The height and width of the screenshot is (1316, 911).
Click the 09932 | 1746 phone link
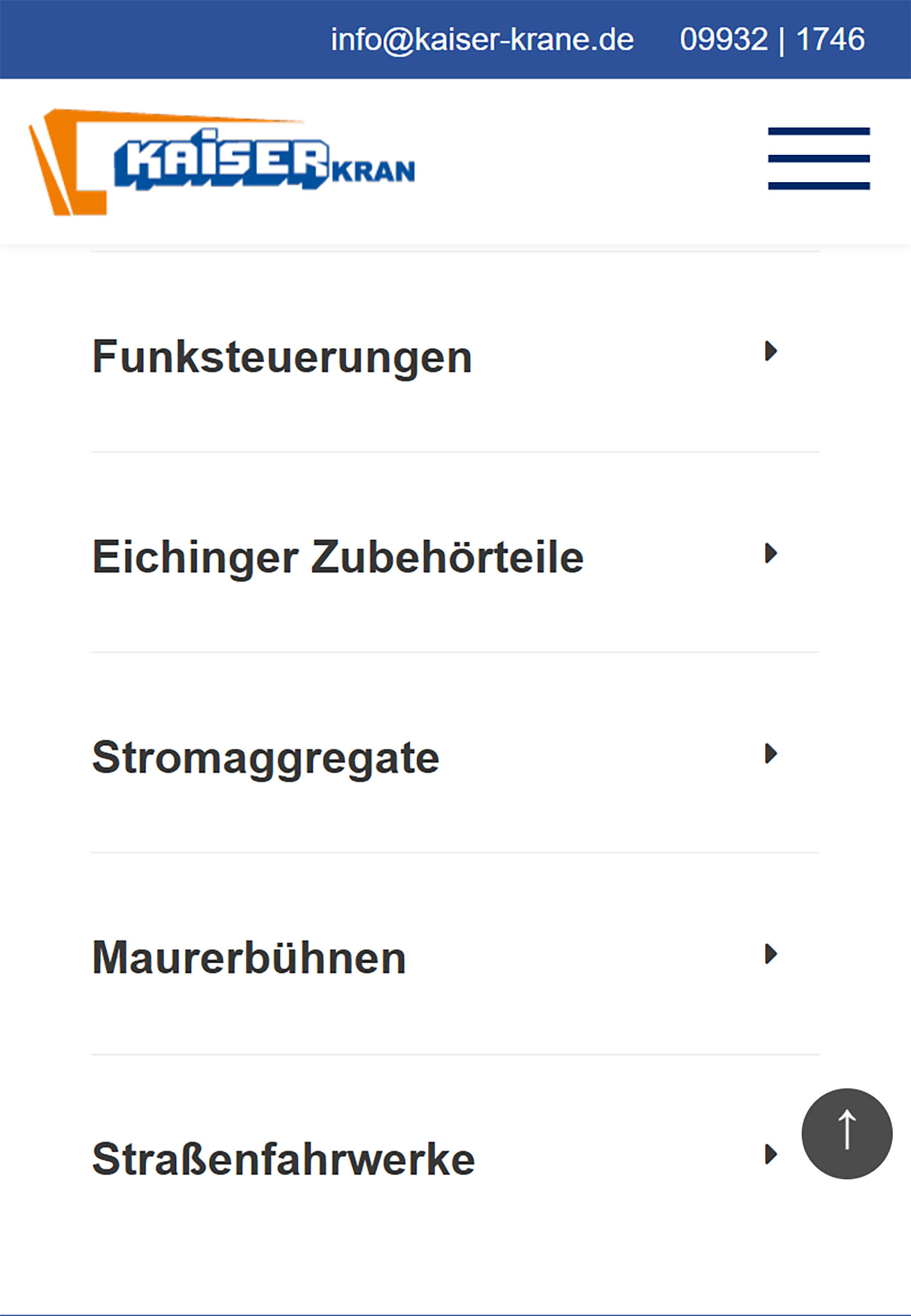(x=772, y=40)
